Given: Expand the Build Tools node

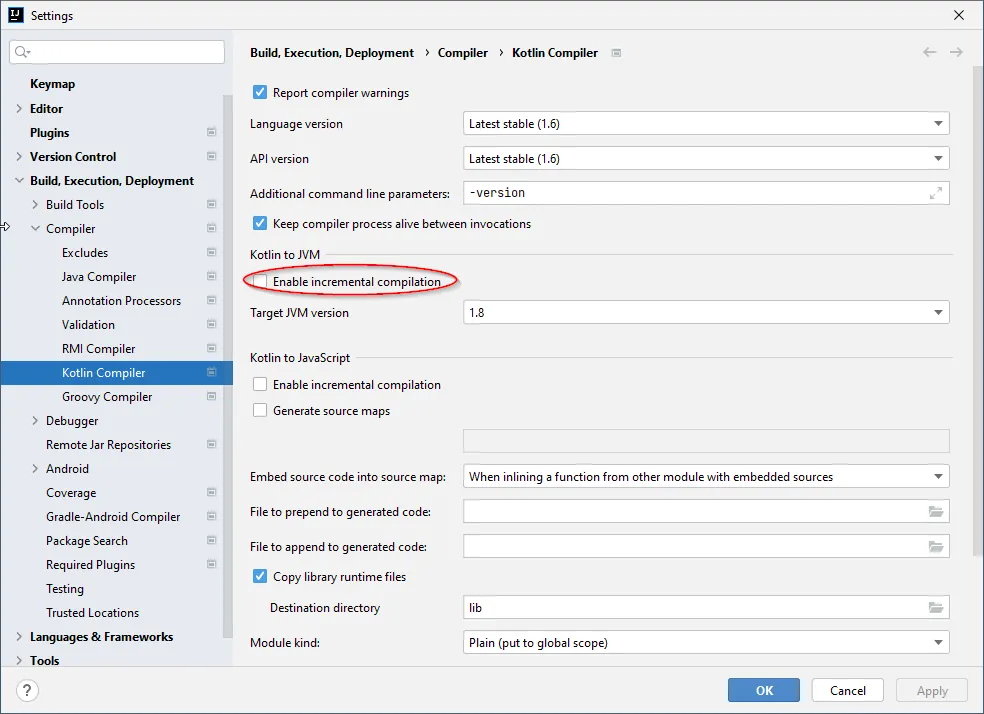Looking at the screenshot, I should pyautogui.click(x=35, y=204).
